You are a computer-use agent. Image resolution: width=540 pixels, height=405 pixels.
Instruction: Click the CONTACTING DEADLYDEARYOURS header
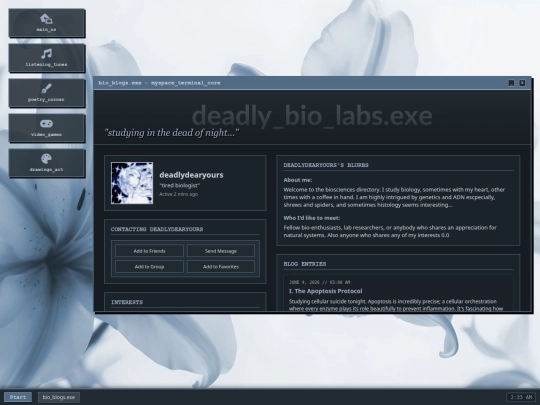coord(157,229)
